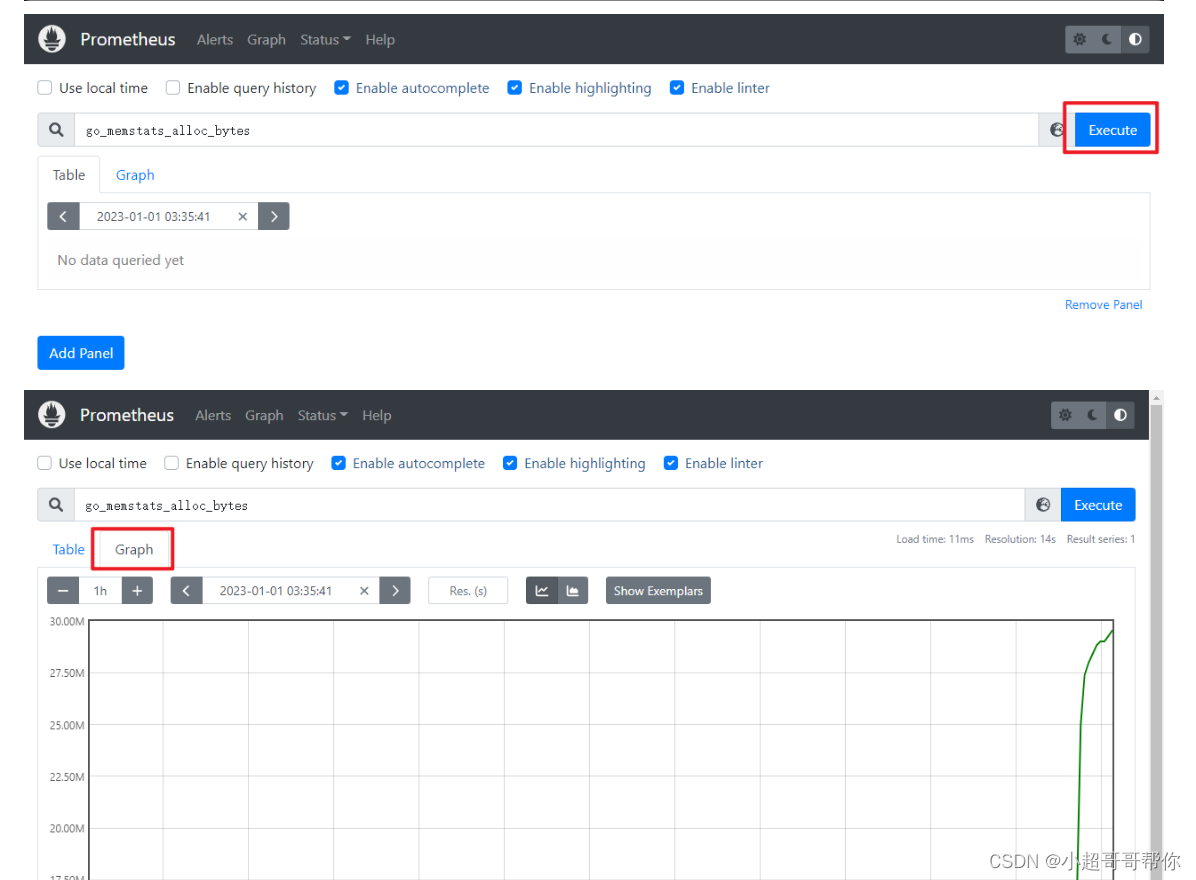This screenshot has height=880, width=1196.
Task: Toggle Use local time in bottom panel
Action: tap(44, 463)
